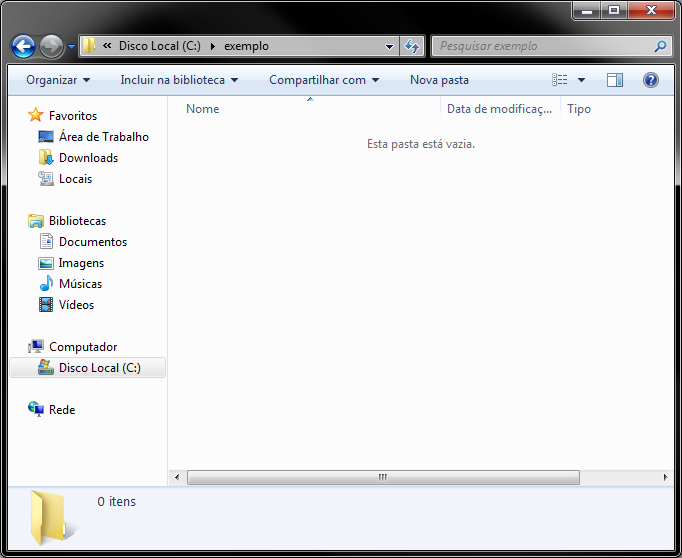The height and width of the screenshot is (558, 682).
Task: Select the exemplo breadcrumb segment
Action: pos(246,46)
